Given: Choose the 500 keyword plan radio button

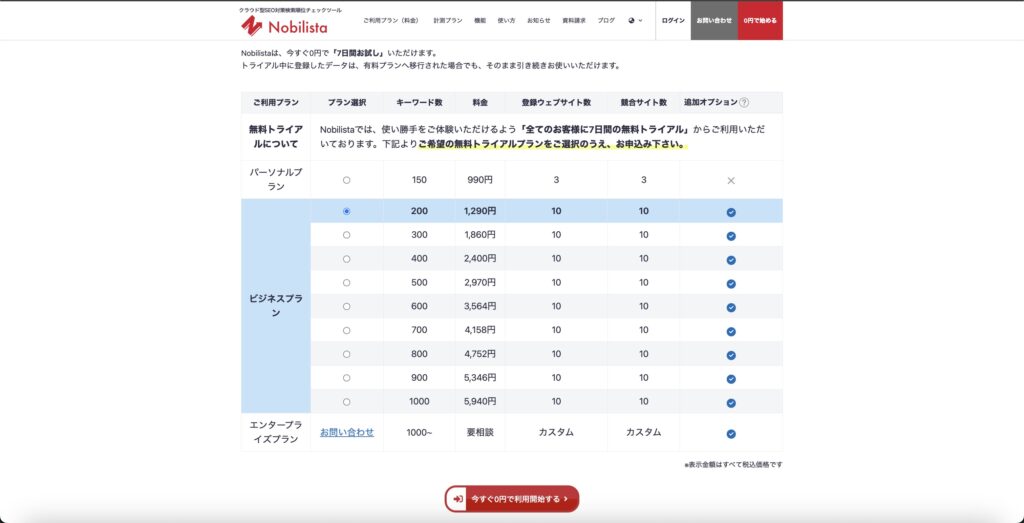Looking at the screenshot, I should point(346,283).
